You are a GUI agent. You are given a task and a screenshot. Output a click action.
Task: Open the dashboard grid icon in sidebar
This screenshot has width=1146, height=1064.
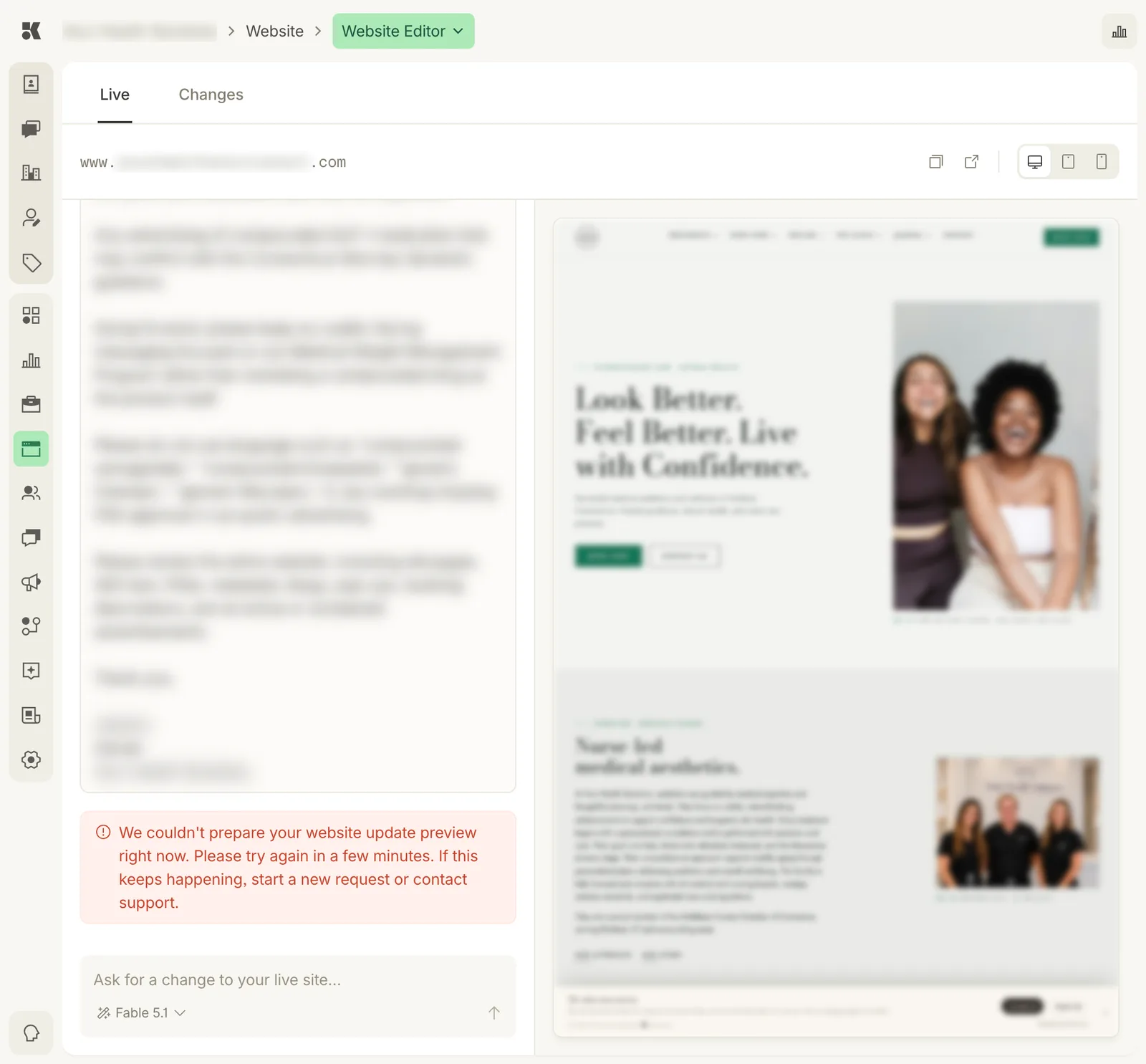coord(31,315)
